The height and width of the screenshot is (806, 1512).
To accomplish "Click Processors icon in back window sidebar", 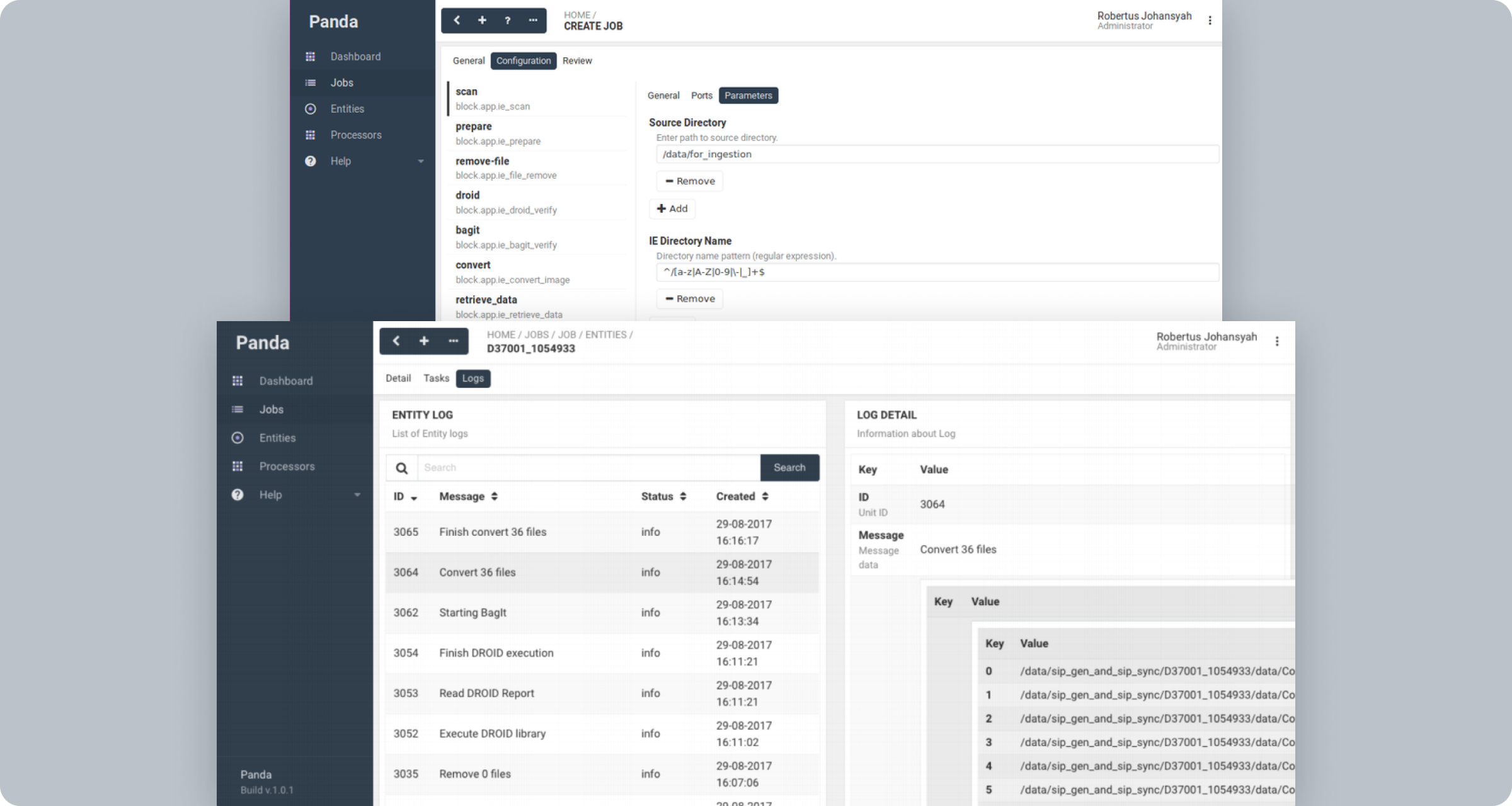I will [310, 135].
